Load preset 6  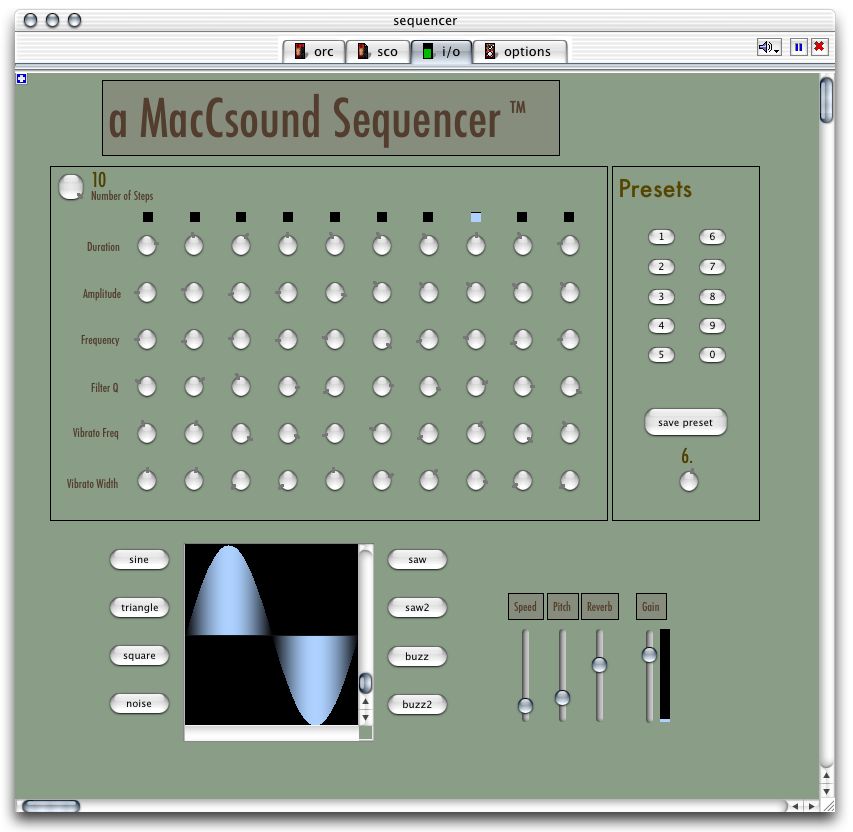pos(712,237)
